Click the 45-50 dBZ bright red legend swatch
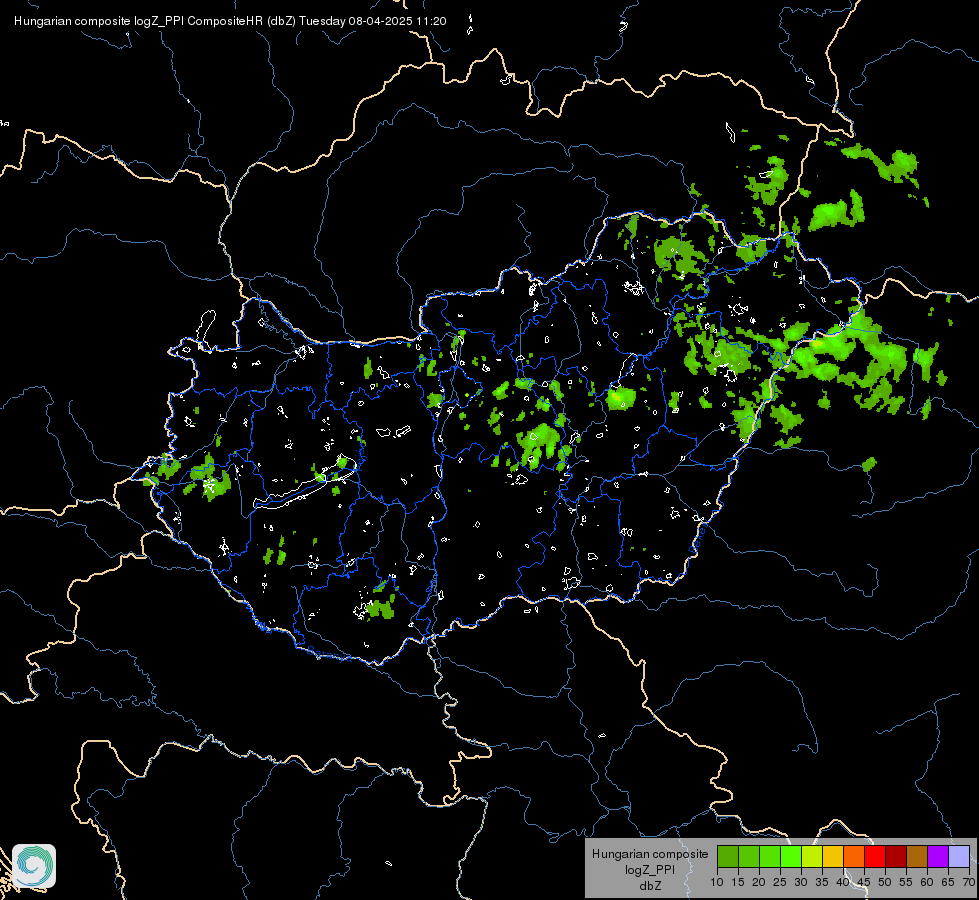The height and width of the screenshot is (900, 979). [875, 857]
